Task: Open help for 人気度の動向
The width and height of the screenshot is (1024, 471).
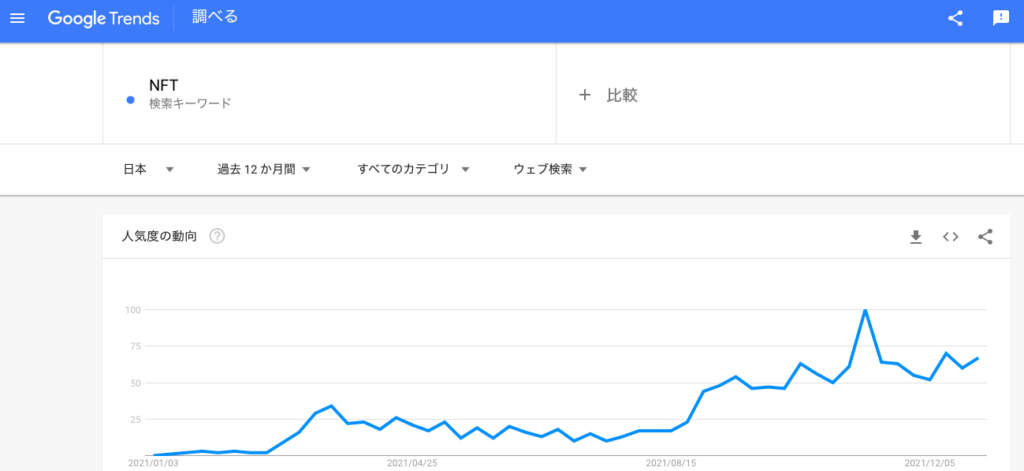Action: point(217,236)
